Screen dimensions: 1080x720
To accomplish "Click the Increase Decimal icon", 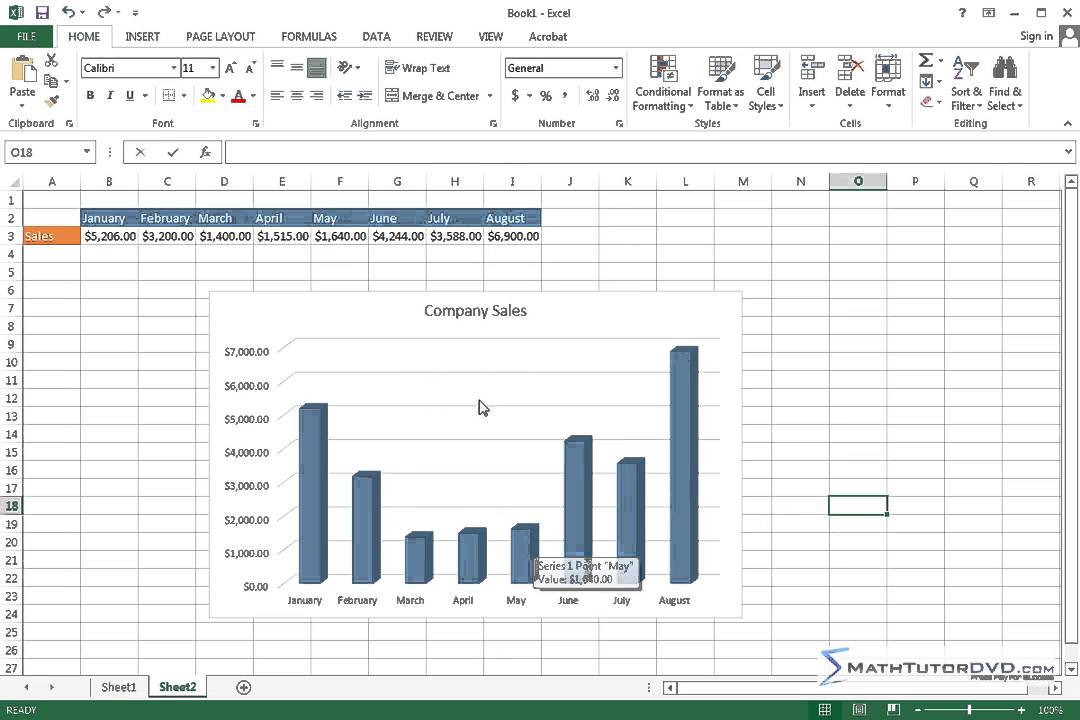I will pos(592,95).
